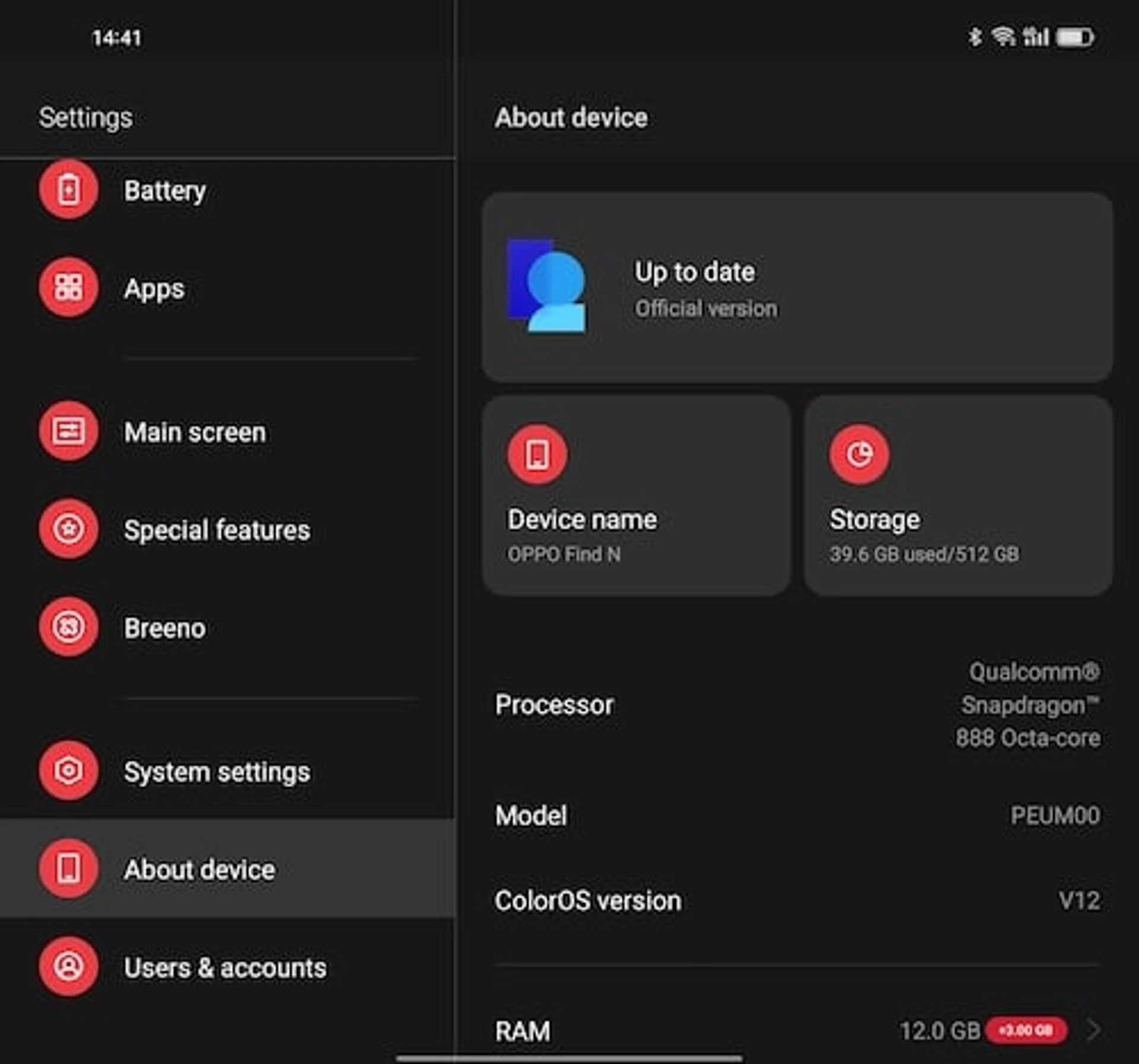Tap the ColorOS logo in update card
This screenshot has width=1139, height=1064.
(547, 286)
